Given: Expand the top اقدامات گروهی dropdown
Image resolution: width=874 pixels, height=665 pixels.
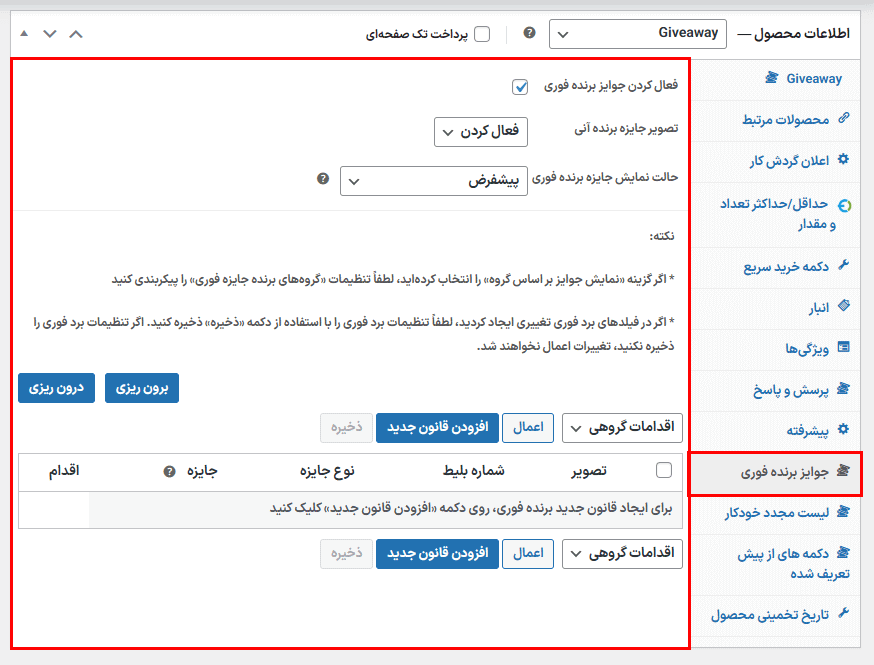Looking at the screenshot, I should click(x=622, y=428).
